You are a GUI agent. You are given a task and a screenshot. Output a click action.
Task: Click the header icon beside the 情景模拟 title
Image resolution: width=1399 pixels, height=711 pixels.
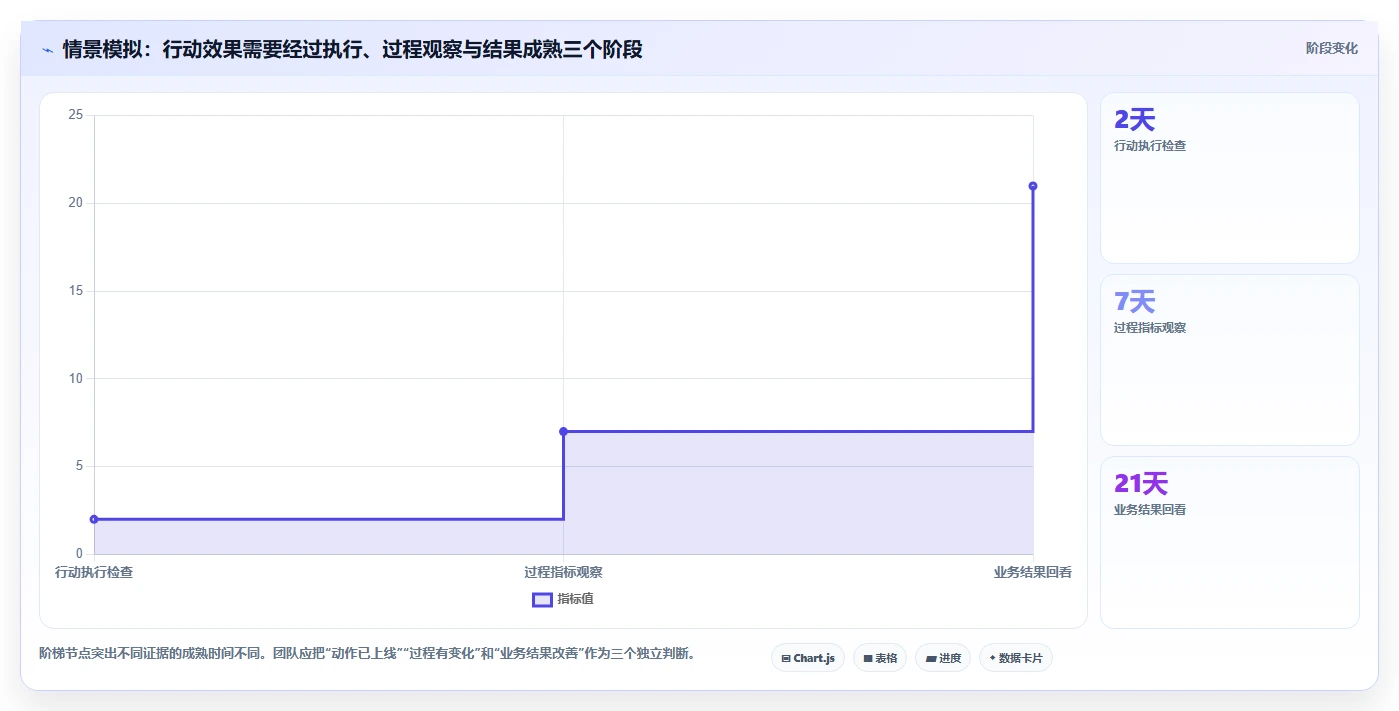(47, 49)
